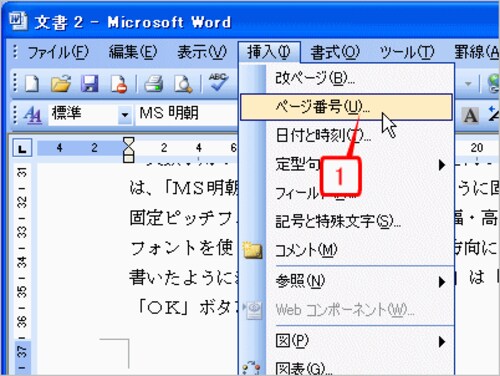Open Styles and Formatting AA icon

click(33, 115)
